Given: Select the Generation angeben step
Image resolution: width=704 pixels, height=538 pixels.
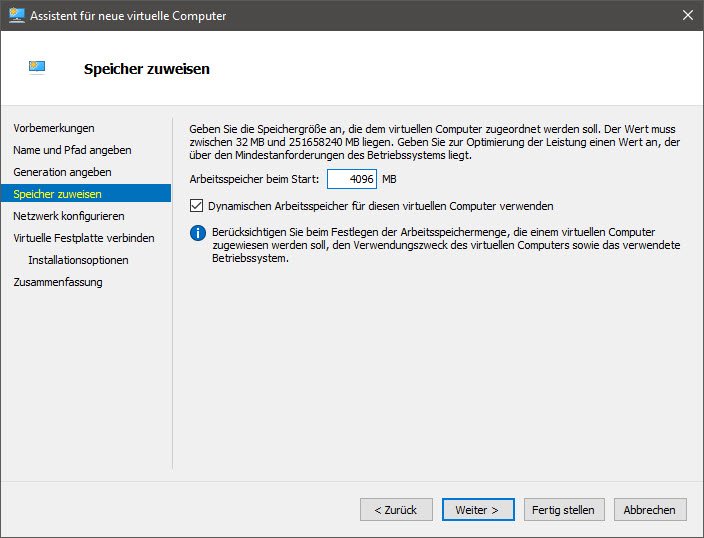Looking at the screenshot, I should click(x=62, y=172).
